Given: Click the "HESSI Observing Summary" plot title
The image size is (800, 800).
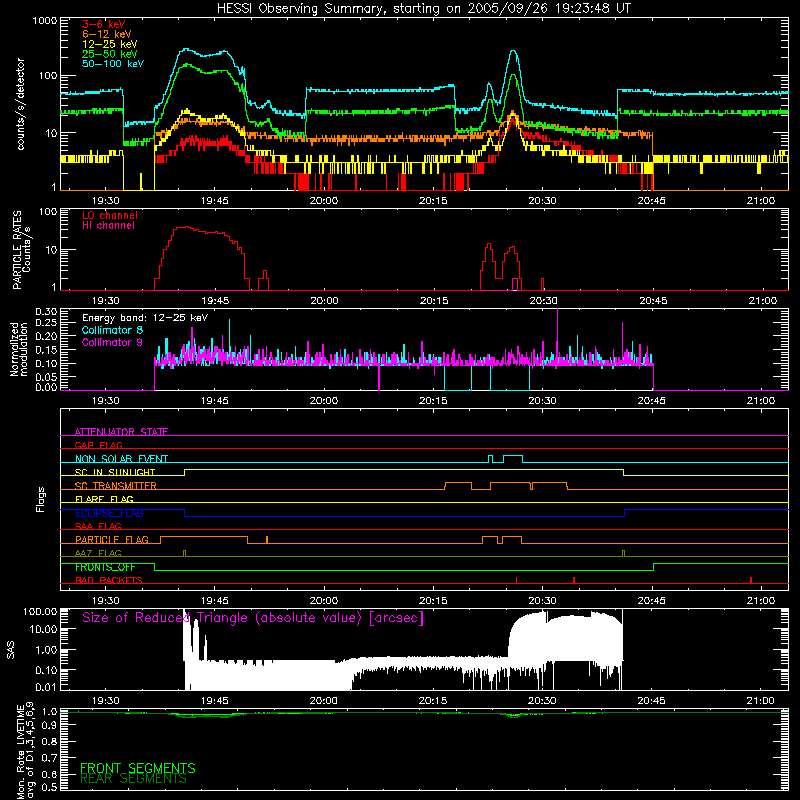Looking at the screenshot, I should pyautogui.click(x=424, y=9).
